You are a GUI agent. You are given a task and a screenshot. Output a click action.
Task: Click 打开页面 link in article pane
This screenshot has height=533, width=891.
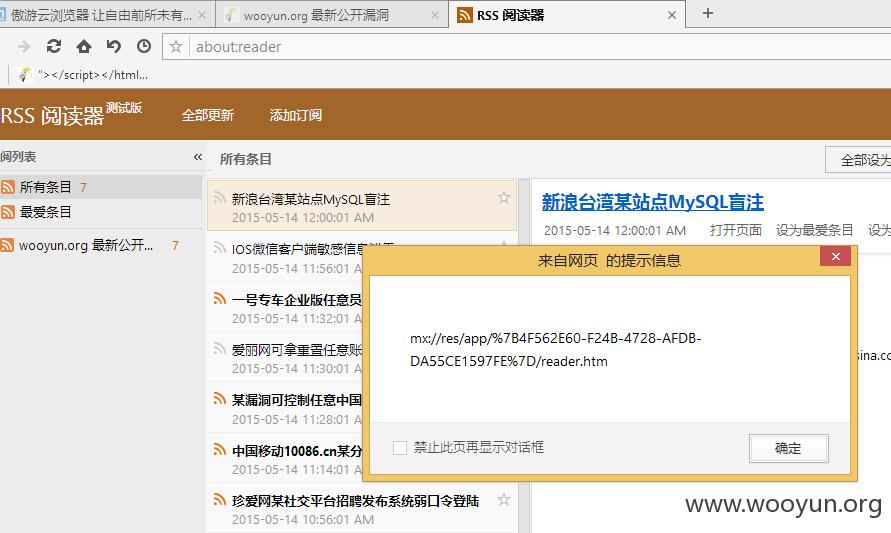point(735,230)
